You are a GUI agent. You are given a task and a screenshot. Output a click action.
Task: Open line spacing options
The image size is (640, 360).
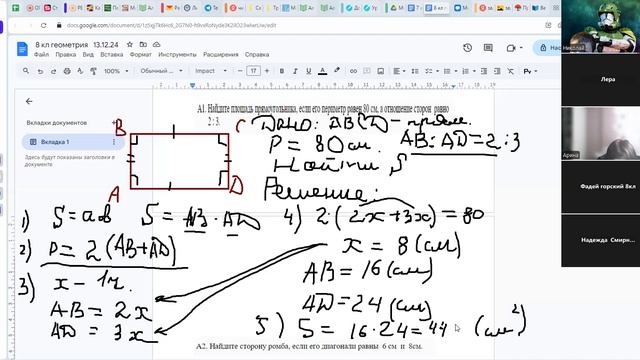click(415, 71)
